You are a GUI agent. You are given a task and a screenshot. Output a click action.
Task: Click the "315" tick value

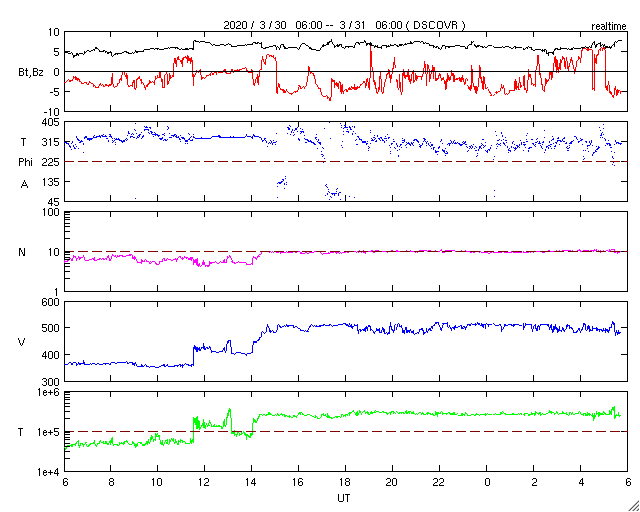(51, 142)
